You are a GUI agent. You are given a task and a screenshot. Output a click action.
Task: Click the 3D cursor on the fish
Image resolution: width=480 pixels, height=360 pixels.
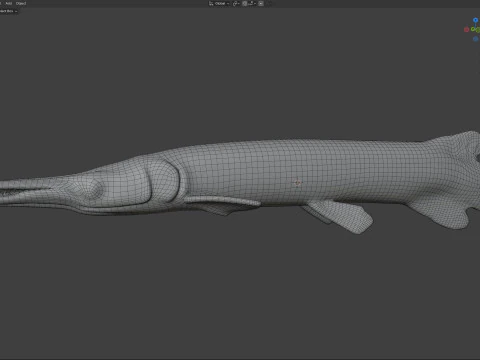[x=298, y=182]
